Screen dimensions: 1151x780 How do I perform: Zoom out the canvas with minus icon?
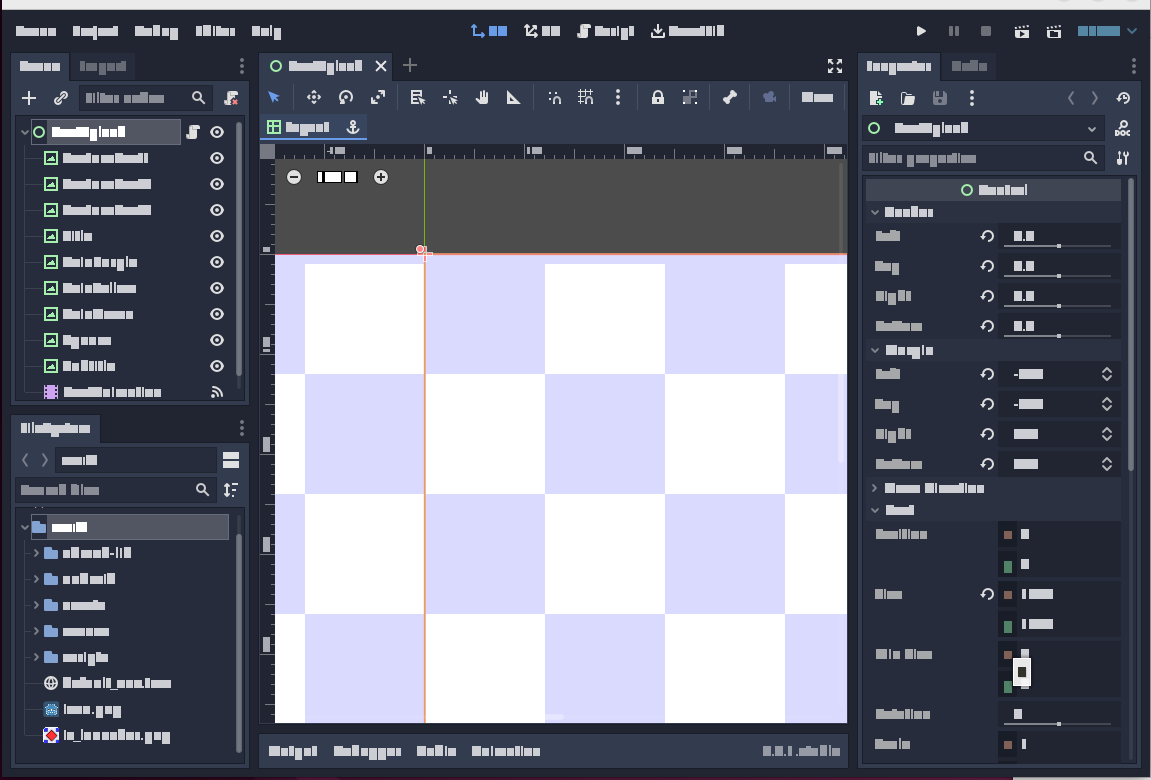pos(294,177)
